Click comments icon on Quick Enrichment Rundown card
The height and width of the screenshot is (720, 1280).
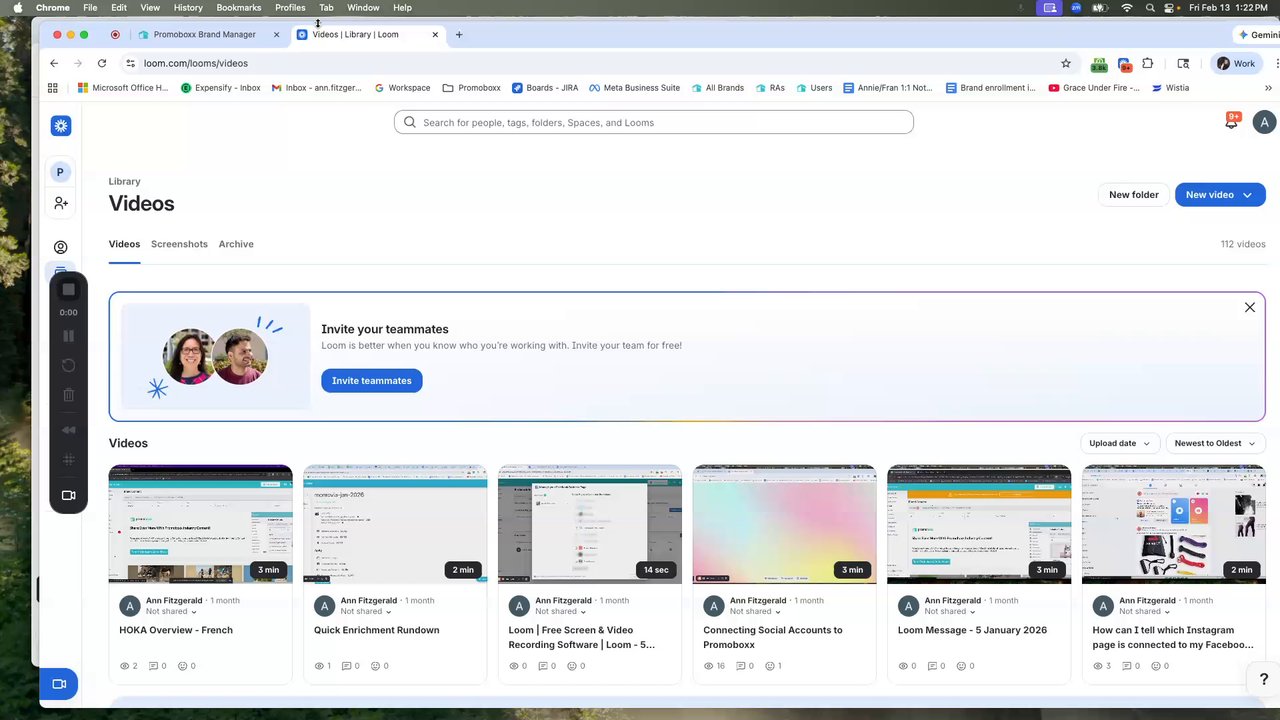[346, 666]
